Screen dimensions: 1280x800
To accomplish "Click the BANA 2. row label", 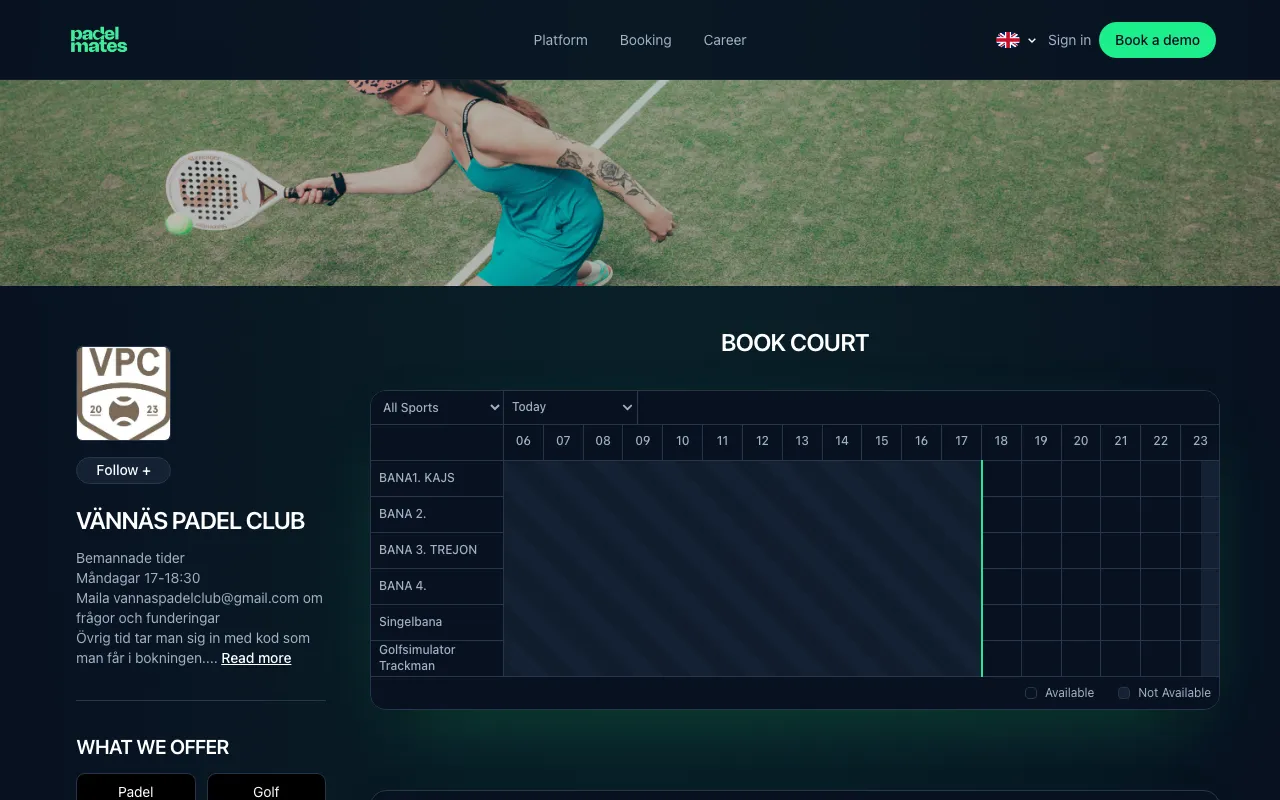I will tap(437, 514).
